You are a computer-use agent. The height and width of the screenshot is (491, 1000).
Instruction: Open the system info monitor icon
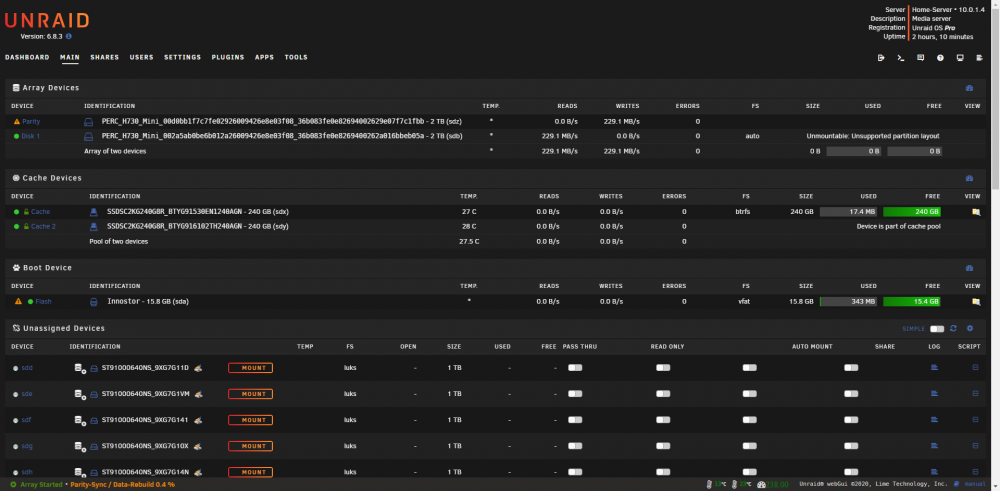tap(960, 57)
